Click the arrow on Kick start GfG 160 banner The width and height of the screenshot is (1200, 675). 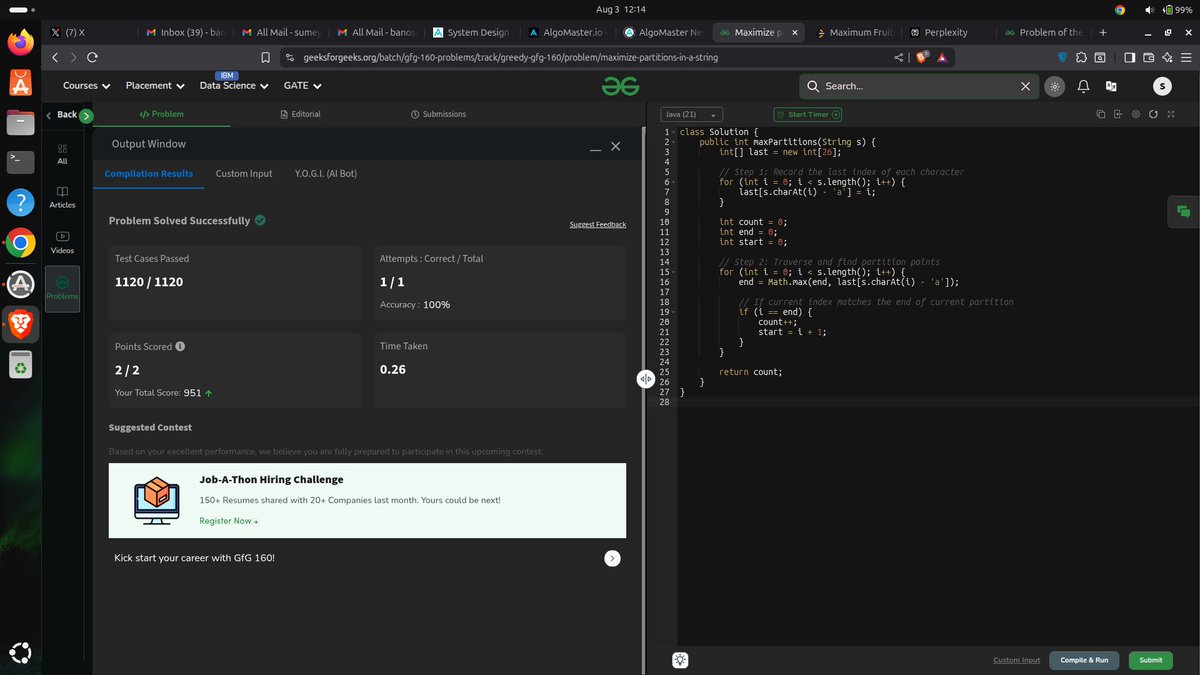pos(613,558)
